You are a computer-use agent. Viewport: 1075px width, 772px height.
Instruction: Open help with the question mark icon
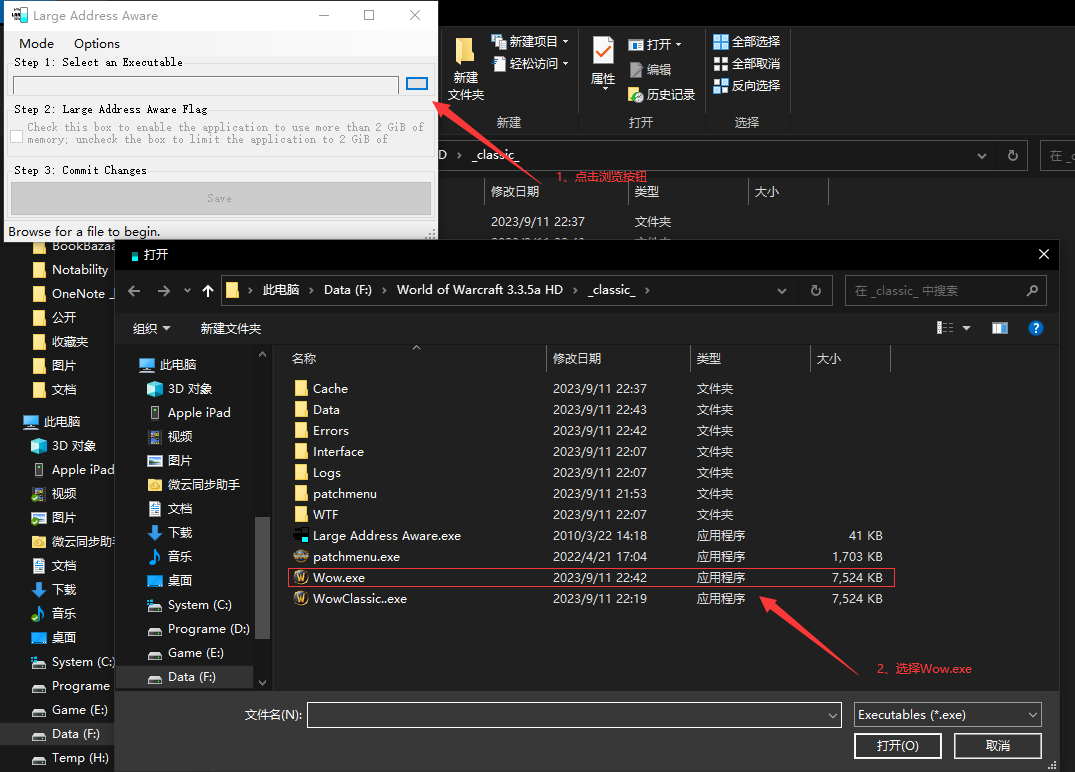(1036, 328)
